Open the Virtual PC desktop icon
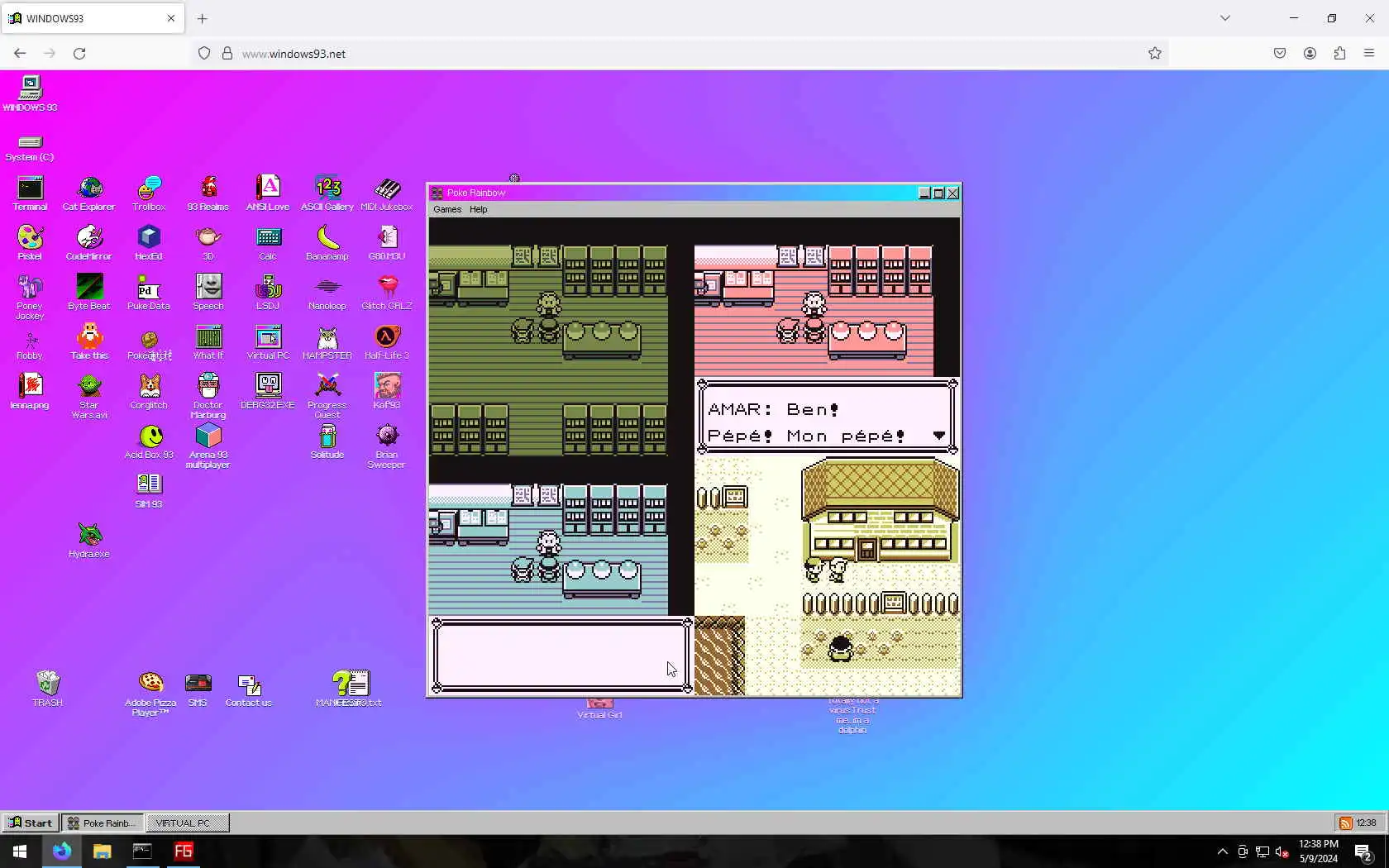Viewport: 1389px width, 868px height. click(x=268, y=342)
